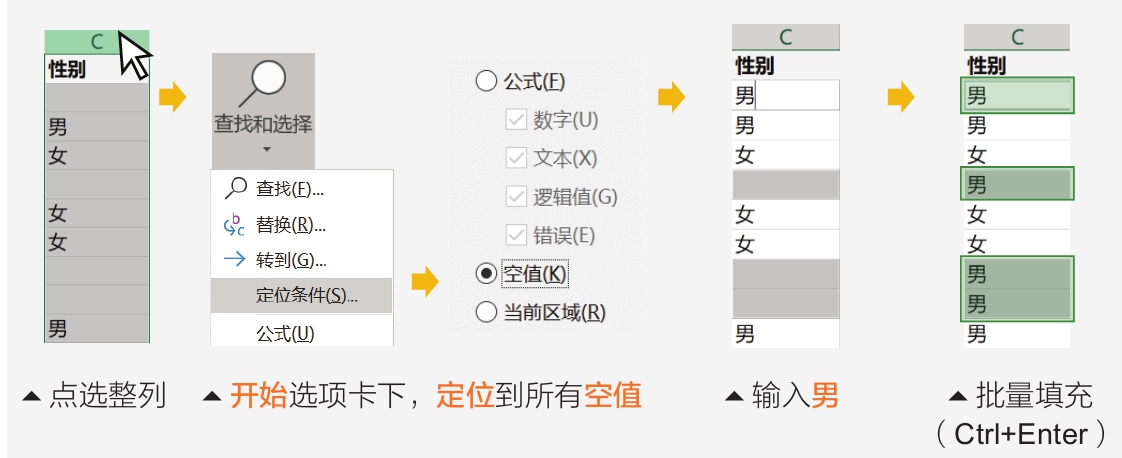Open the 查找和选择 dropdown arrow

(265, 150)
